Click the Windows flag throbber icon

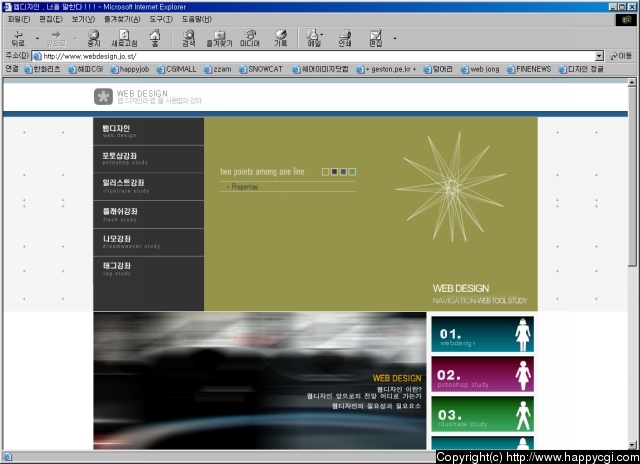point(626,20)
